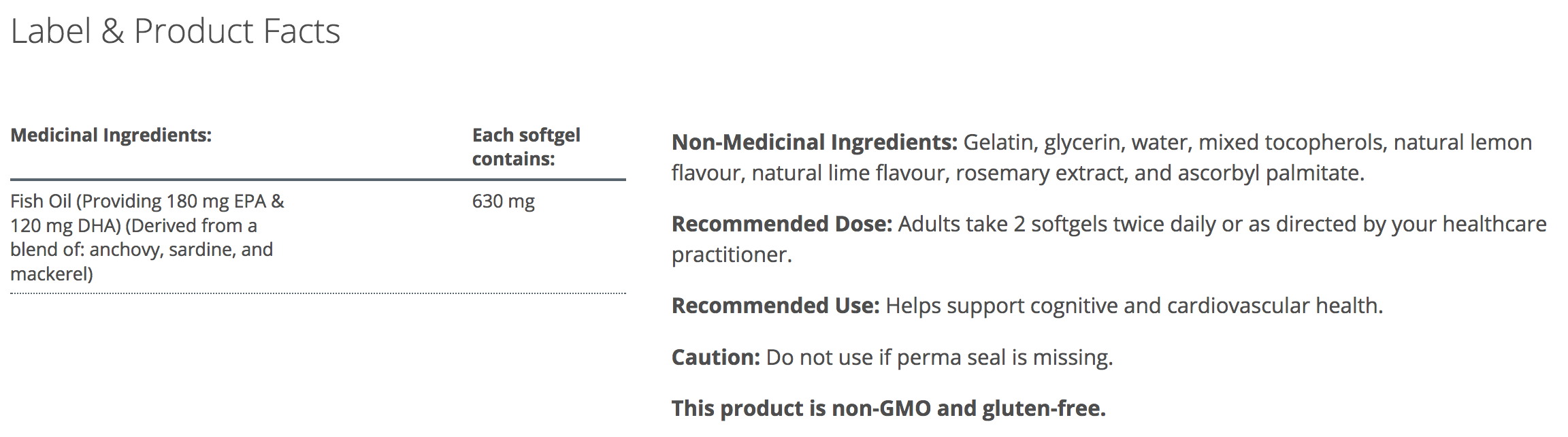Click "natural lime flavour" in the ingredients
The width and height of the screenshot is (1568, 437).
pos(848,174)
